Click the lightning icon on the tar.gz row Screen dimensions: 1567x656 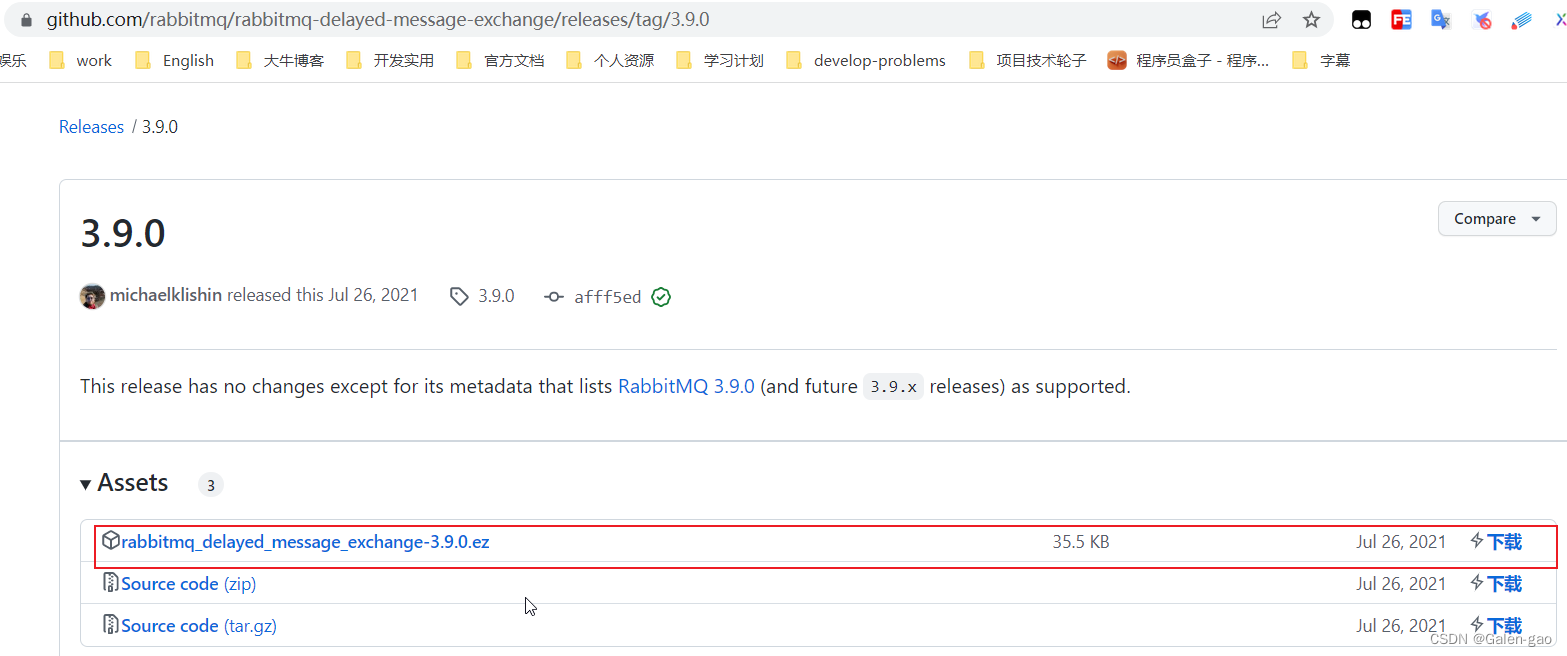click(1477, 625)
